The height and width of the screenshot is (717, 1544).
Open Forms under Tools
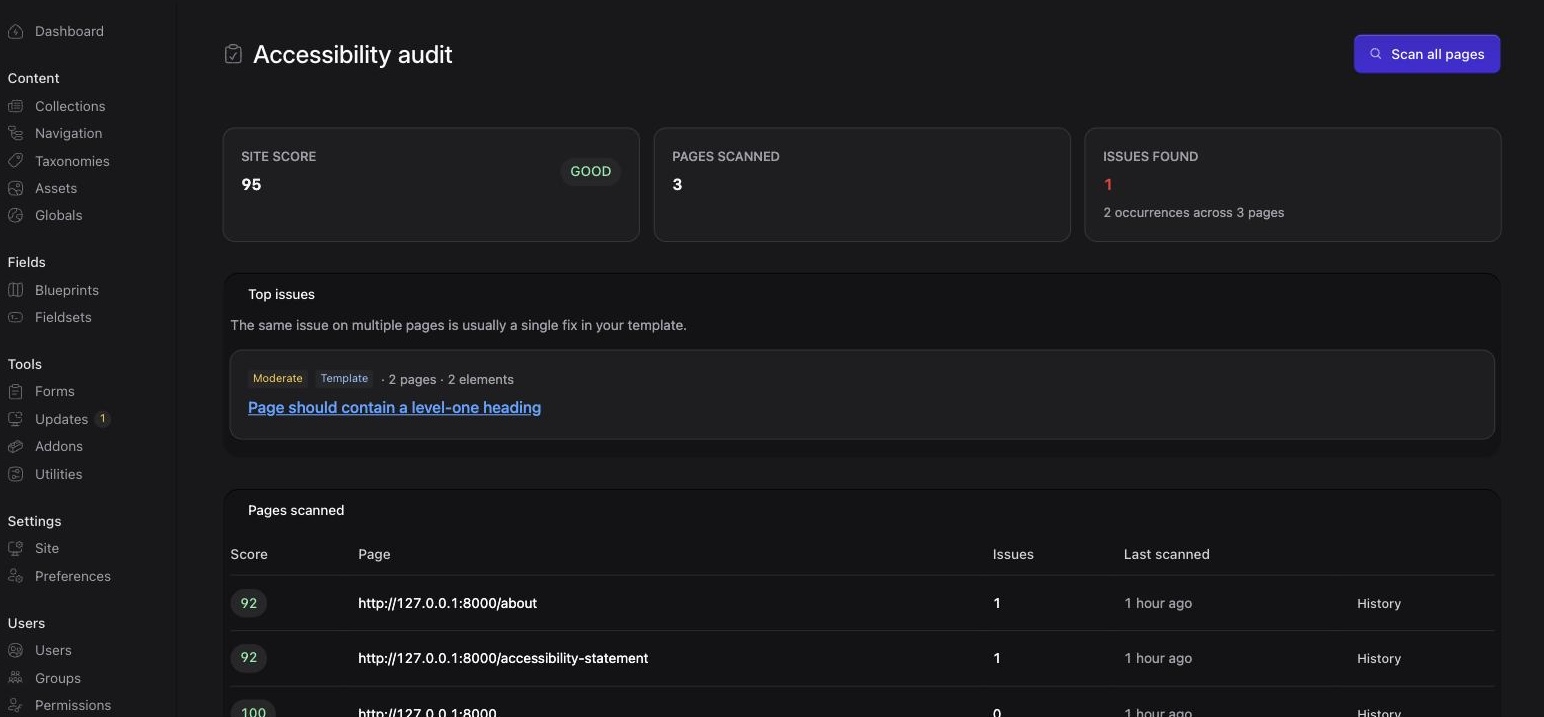pyautogui.click(x=55, y=391)
